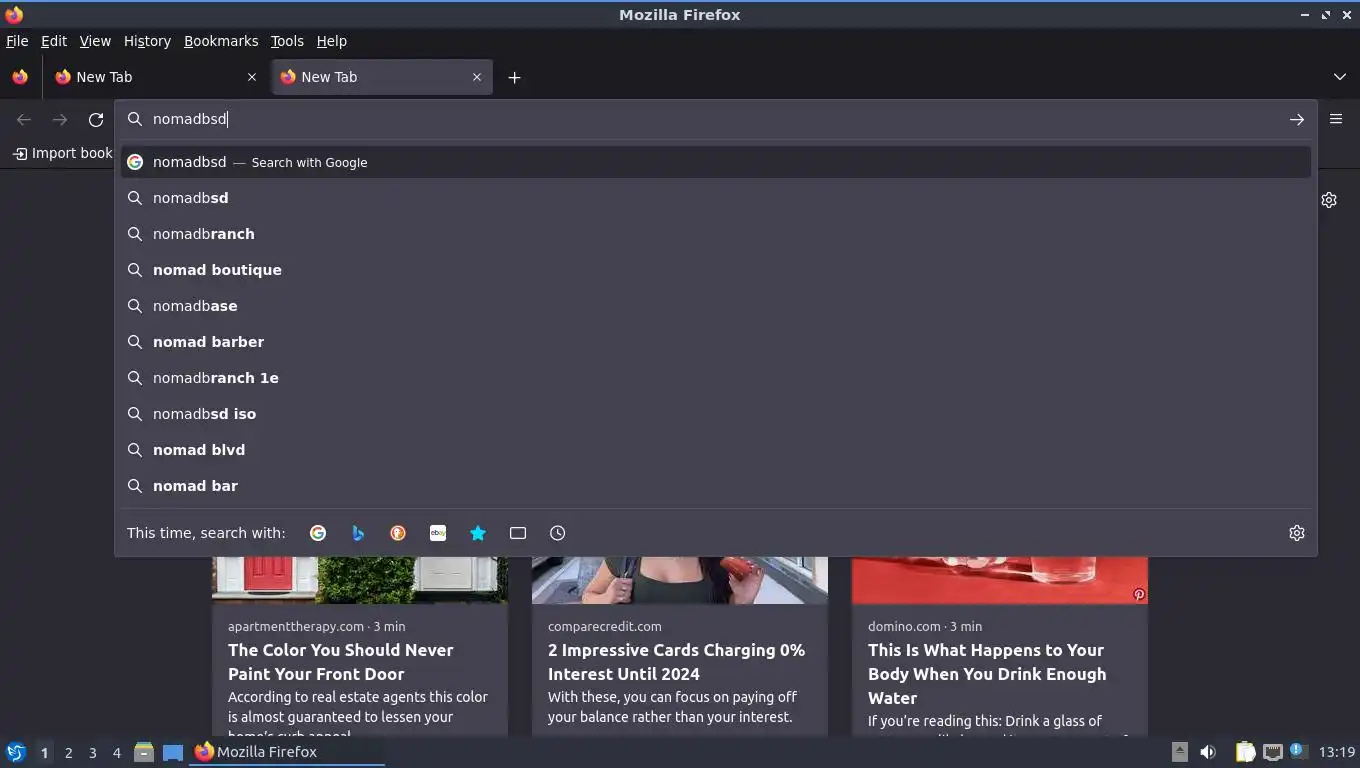Viewport: 1360px width, 768px height.
Task: Click in the address bar text field
Action: [x=715, y=119]
